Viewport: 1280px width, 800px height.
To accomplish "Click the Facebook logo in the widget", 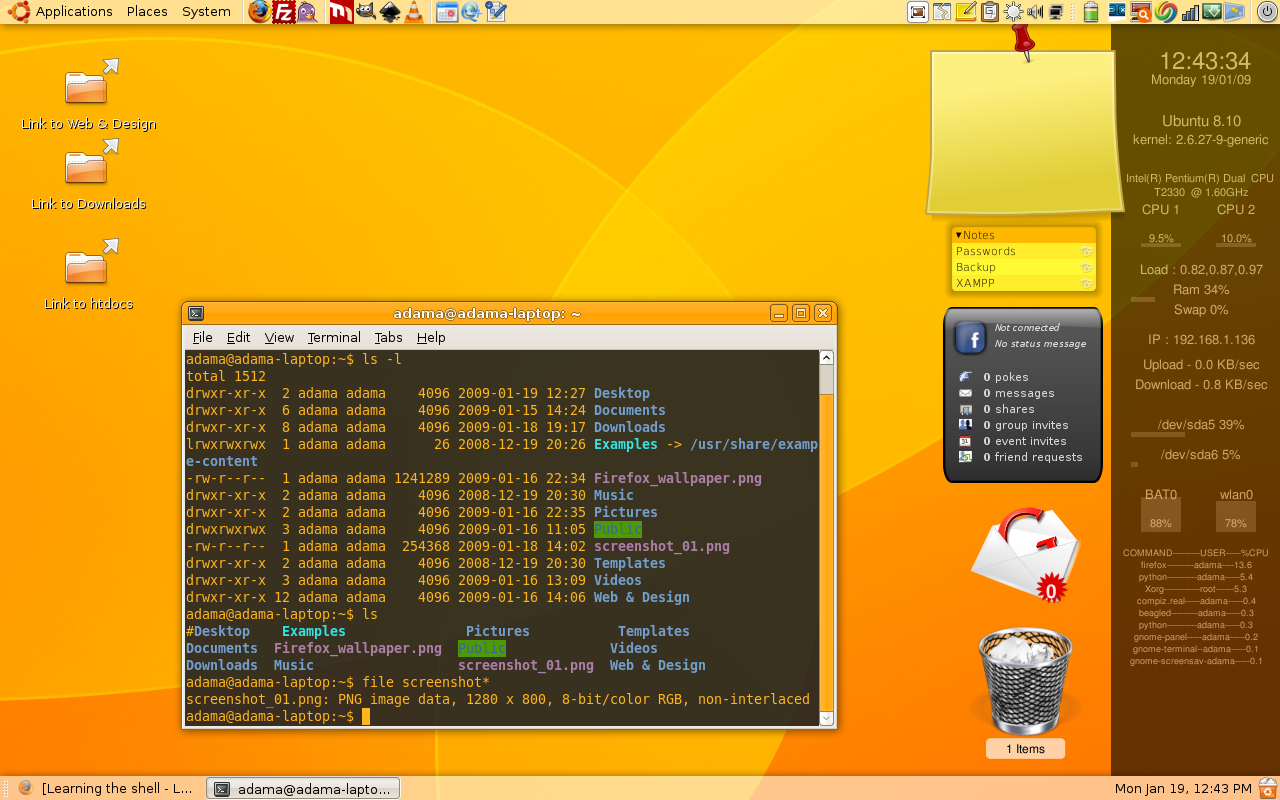I will (x=970, y=338).
